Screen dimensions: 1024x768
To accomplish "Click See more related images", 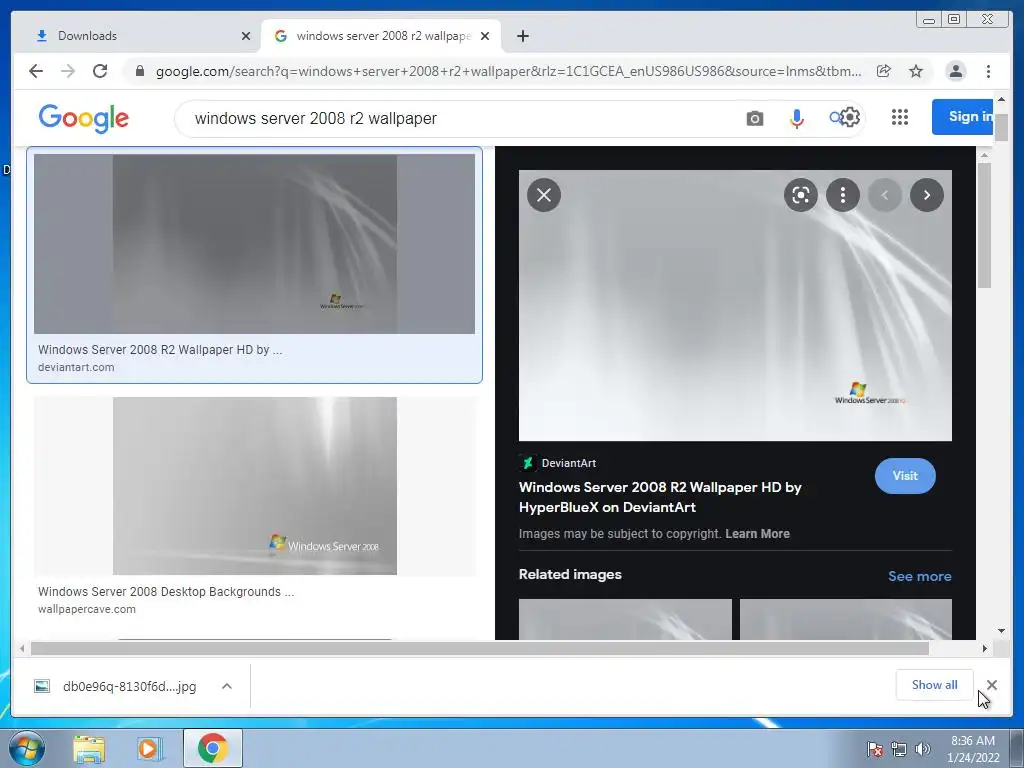I will click(x=920, y=576).
